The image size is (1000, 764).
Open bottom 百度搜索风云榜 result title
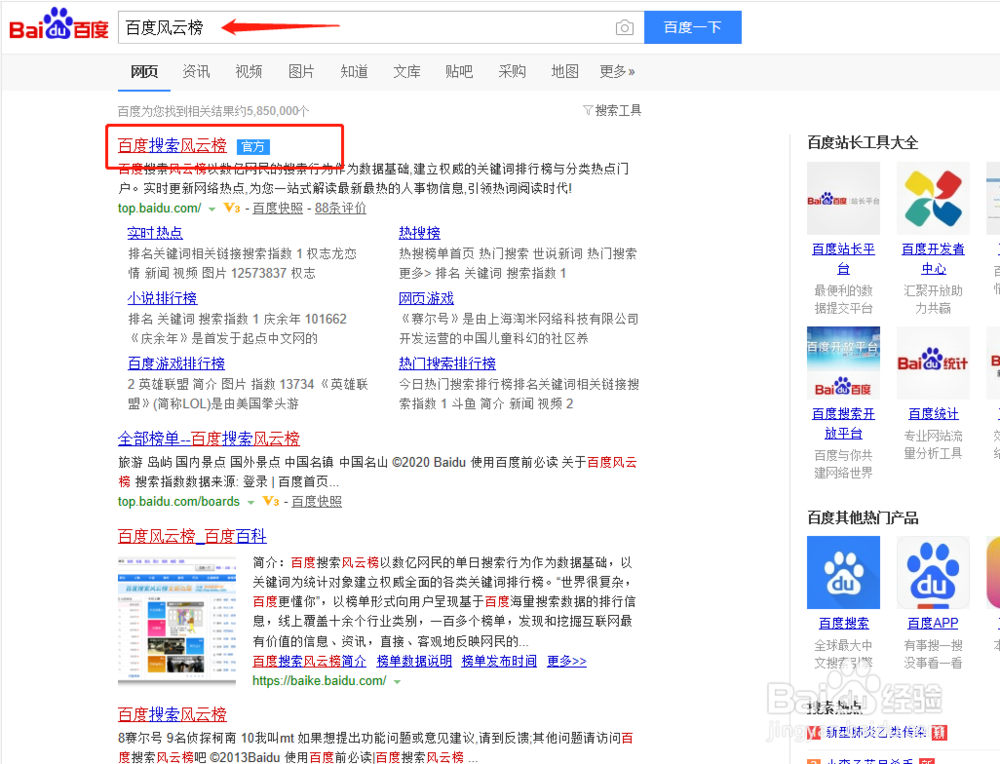(x=172, y=714)
